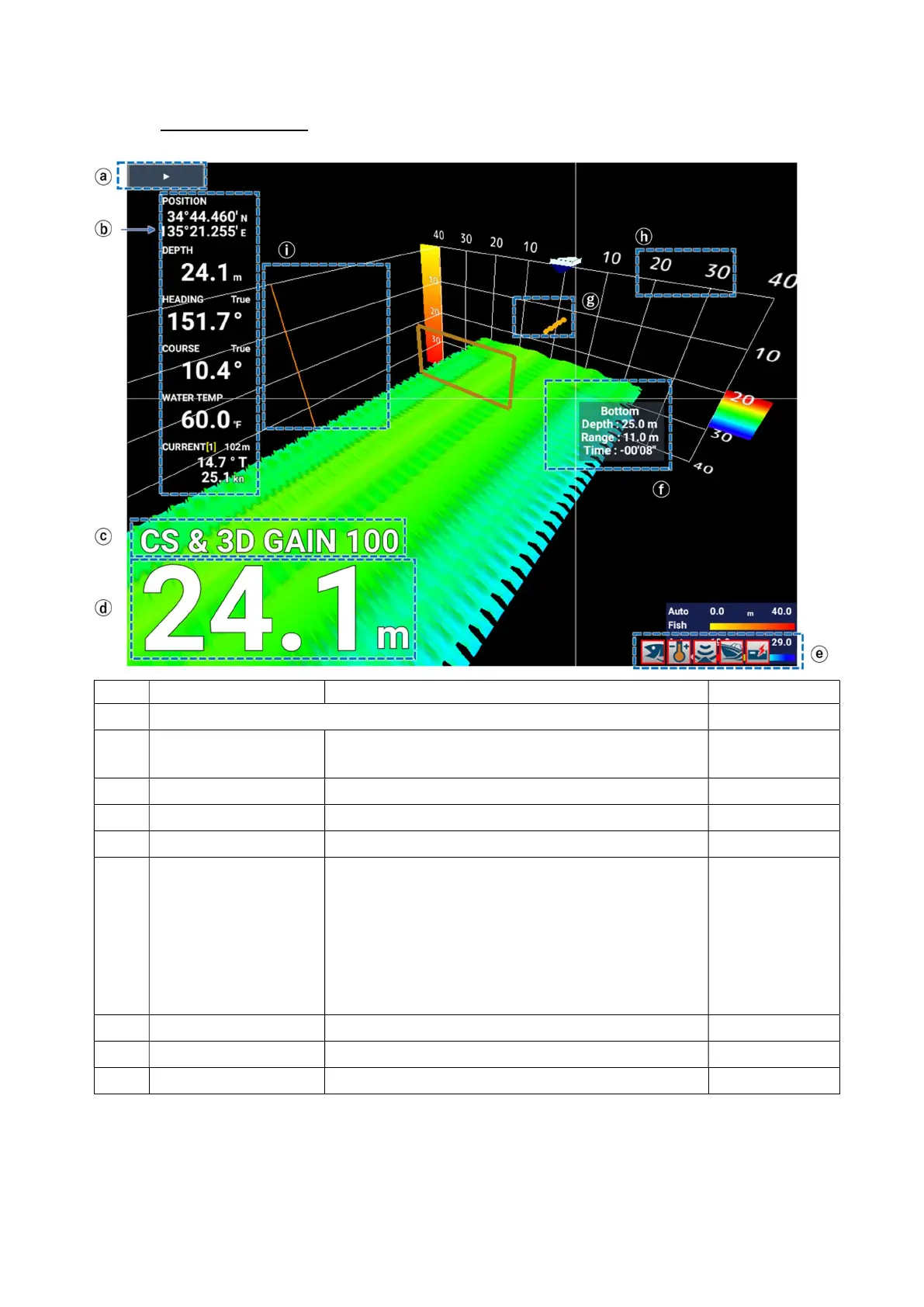Click the water temperature alarm icon

click(x=680, y=652)
